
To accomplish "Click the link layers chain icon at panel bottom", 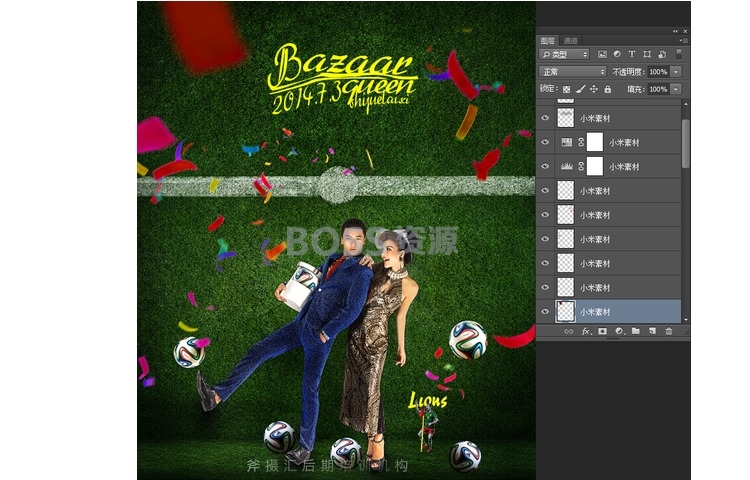I will [568, 331].
